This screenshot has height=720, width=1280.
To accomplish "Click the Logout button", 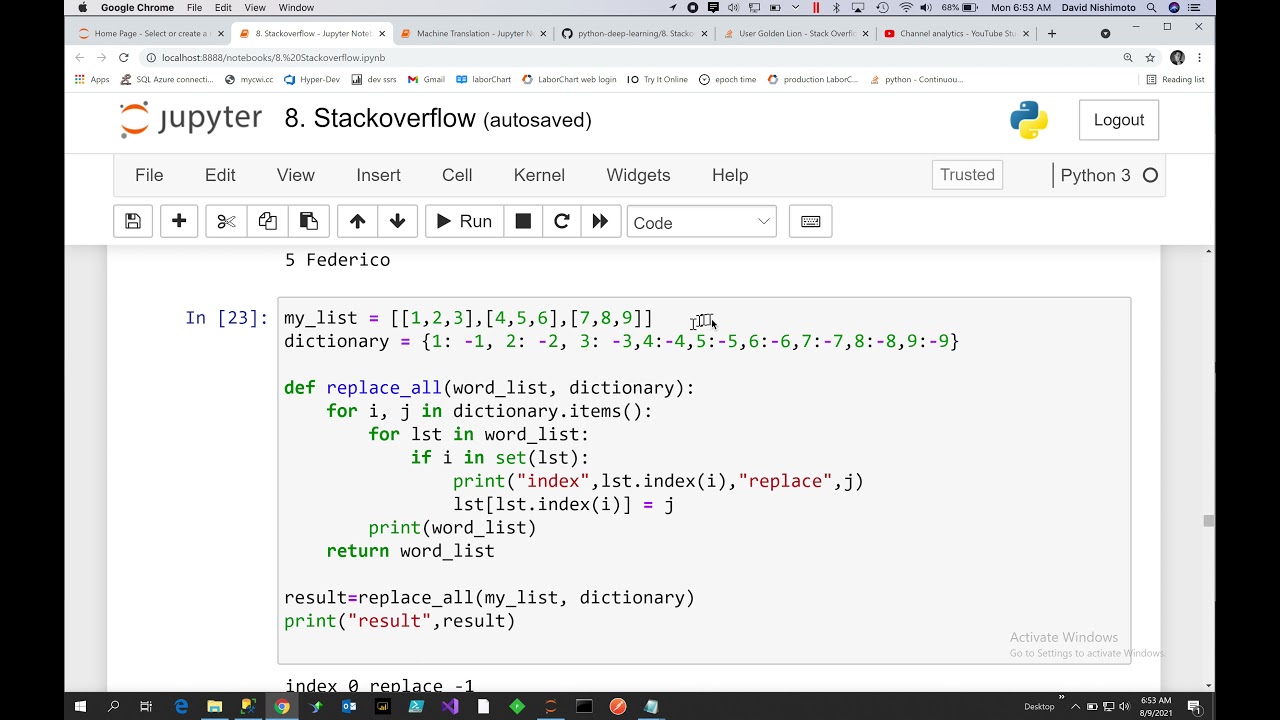I will tap(1119, 120).
